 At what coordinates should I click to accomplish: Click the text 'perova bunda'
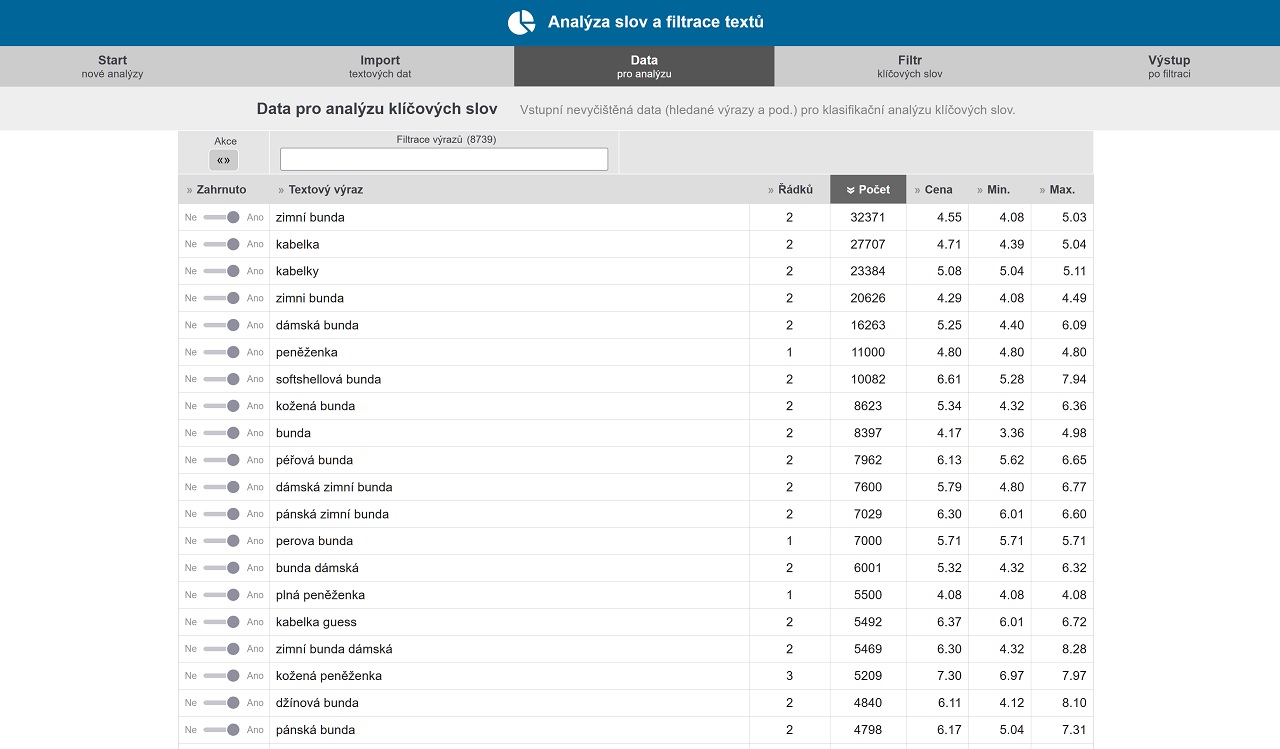314,541
